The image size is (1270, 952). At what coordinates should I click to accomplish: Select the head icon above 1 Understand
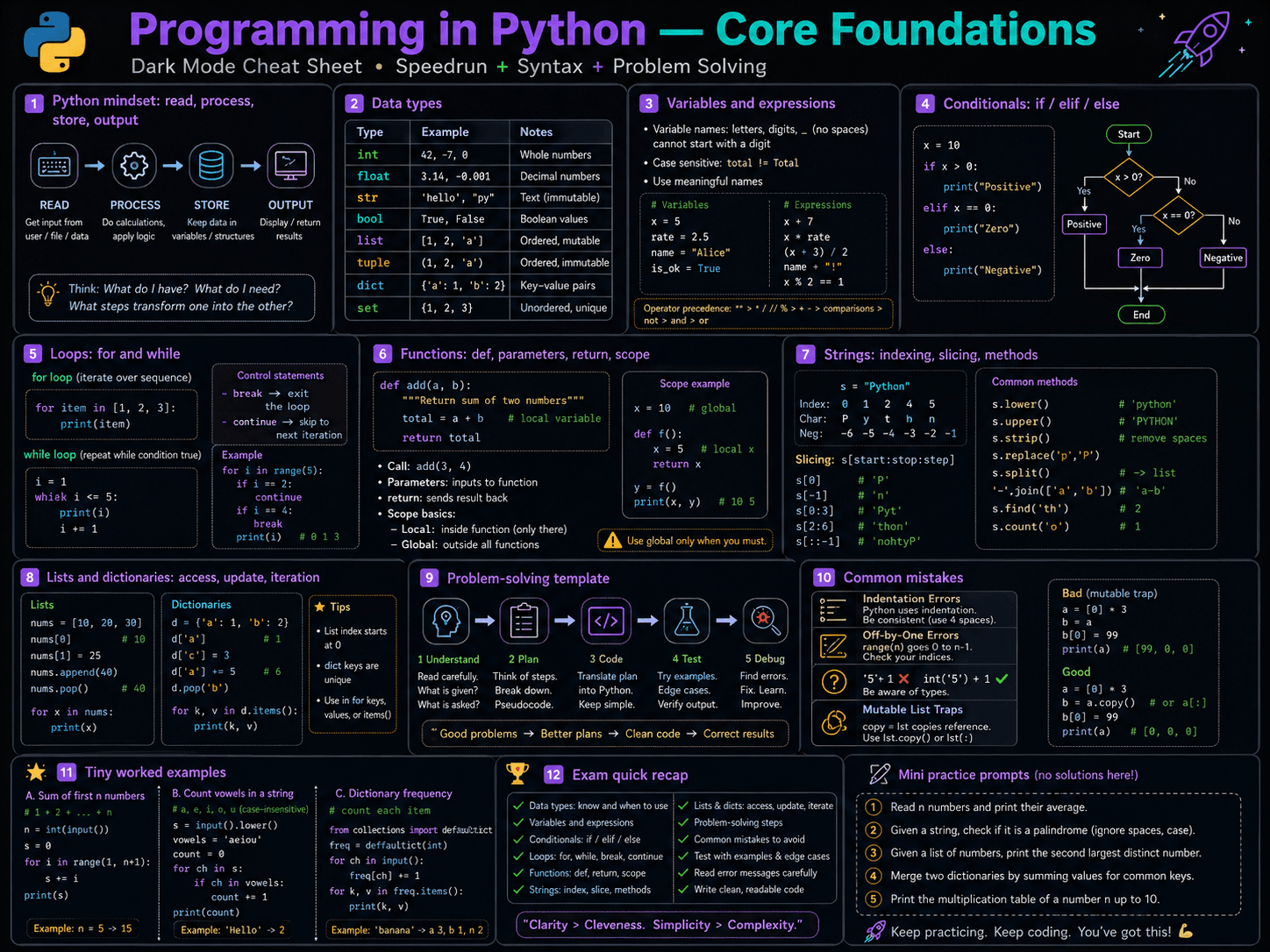click(446, 621)
